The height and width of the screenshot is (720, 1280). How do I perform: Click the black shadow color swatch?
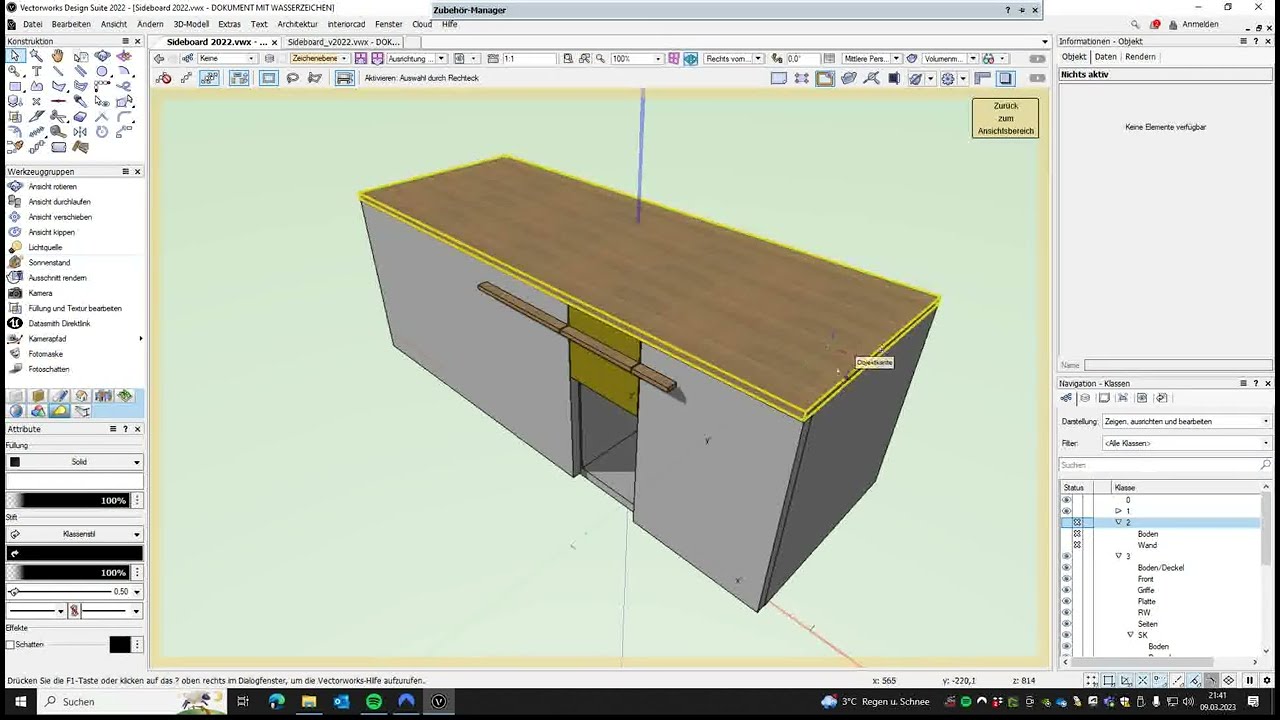pyautogui.click(x=120, y=645)
